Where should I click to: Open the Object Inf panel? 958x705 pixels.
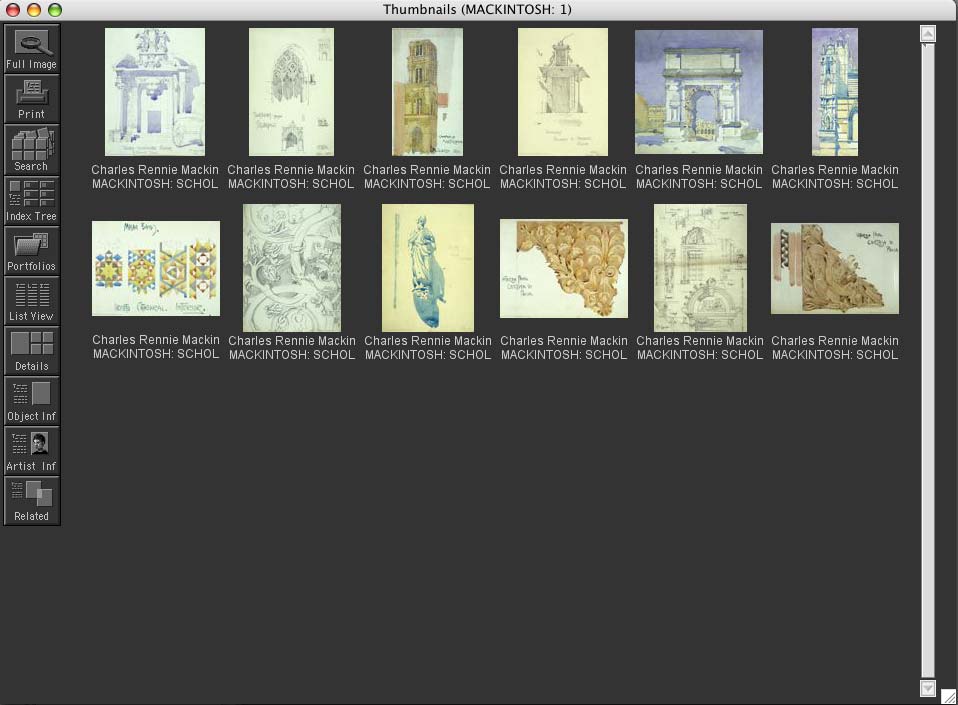31,400
